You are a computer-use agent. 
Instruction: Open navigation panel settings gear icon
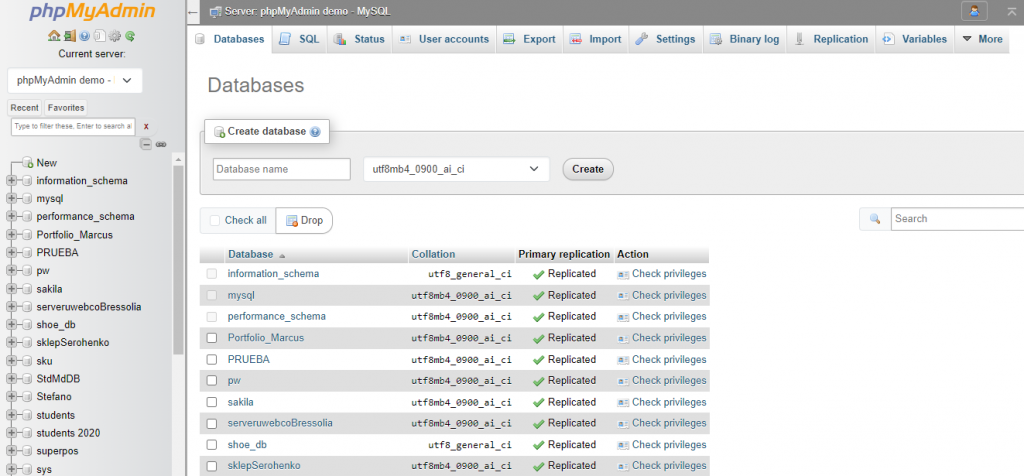coord(115,36)
